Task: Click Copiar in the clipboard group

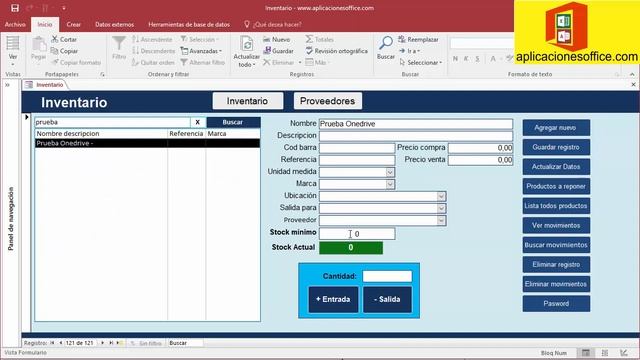Action: point(64,51)
